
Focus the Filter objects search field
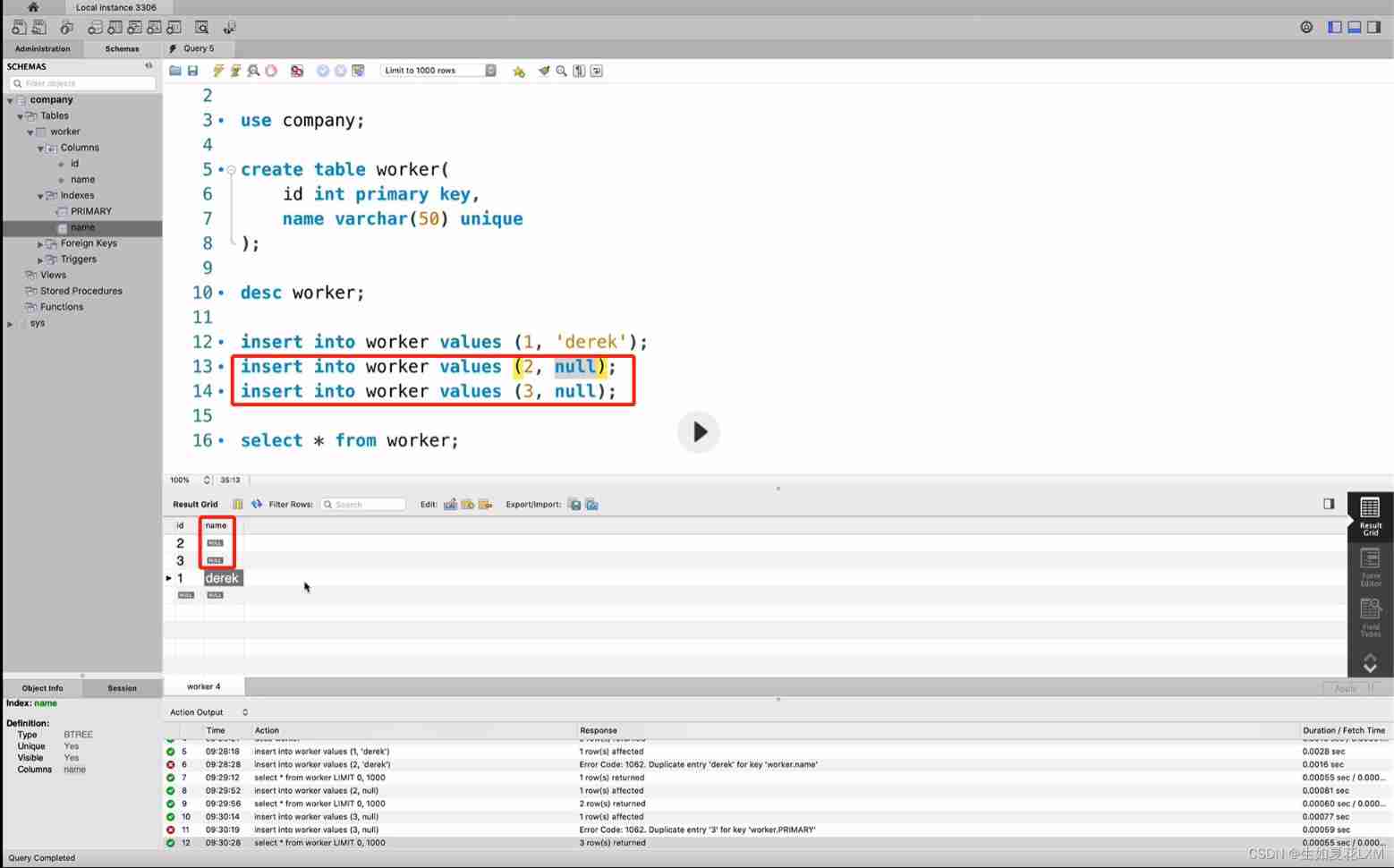(x=82, y=83)
